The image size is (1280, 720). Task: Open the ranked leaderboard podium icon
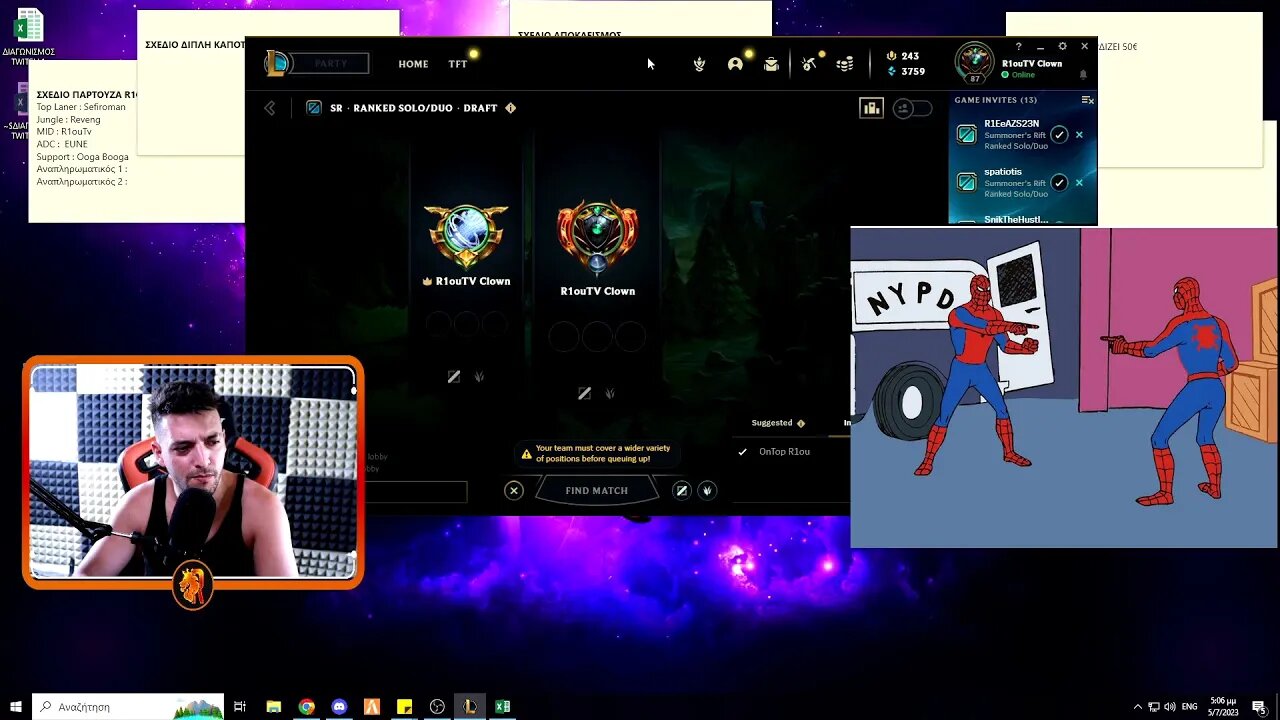(871, 108)
